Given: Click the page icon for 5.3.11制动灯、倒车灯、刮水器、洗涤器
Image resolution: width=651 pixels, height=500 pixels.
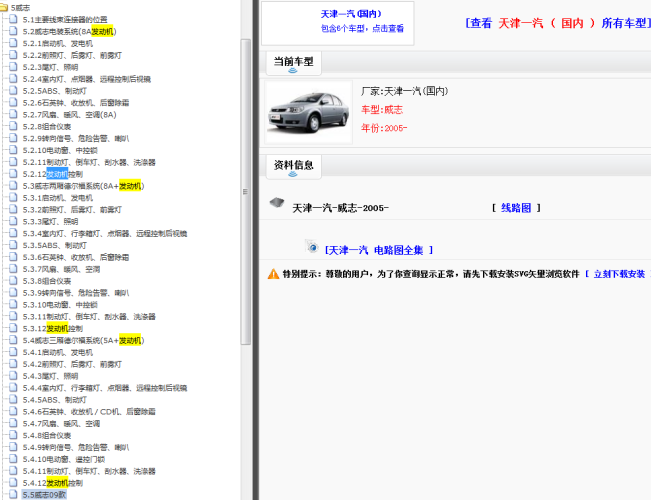Looking at the screenshot, I should (x=13, y=316).
